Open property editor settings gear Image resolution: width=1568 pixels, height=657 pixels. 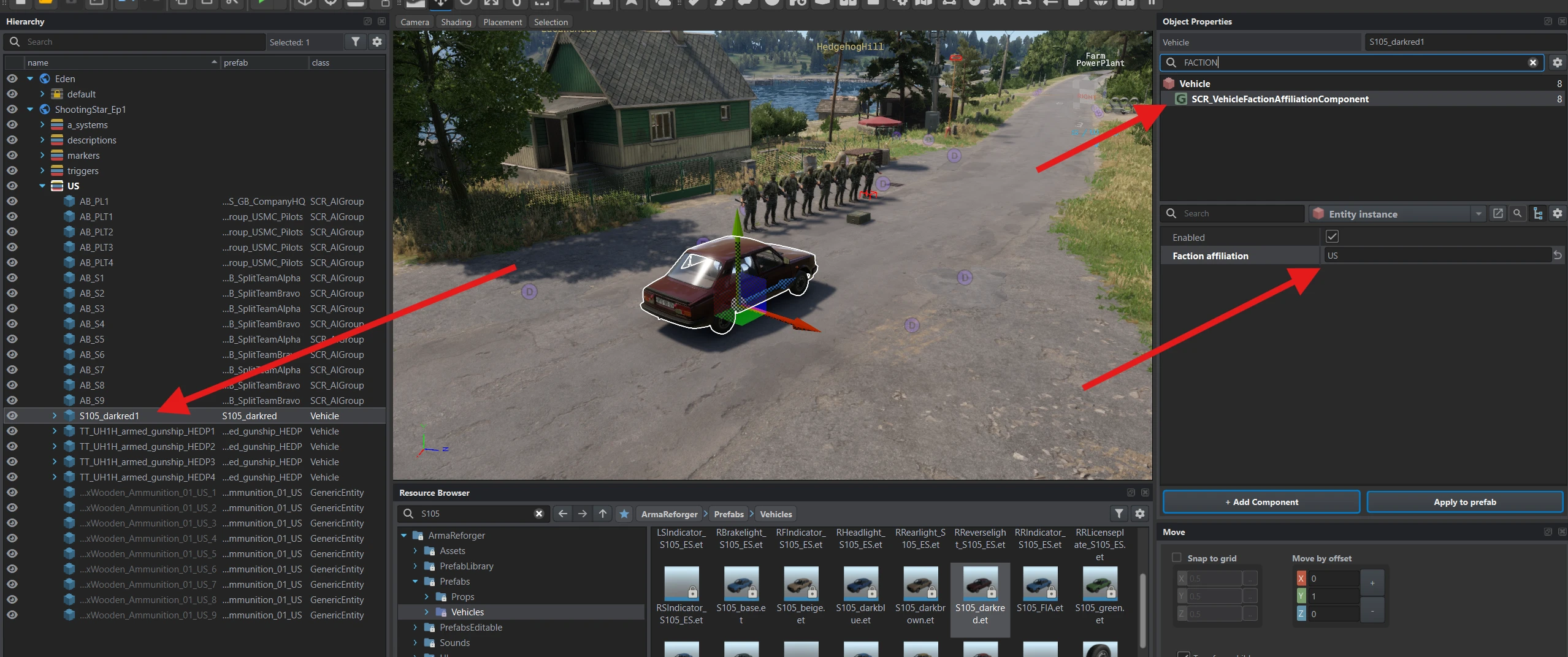coord(1557,213)
